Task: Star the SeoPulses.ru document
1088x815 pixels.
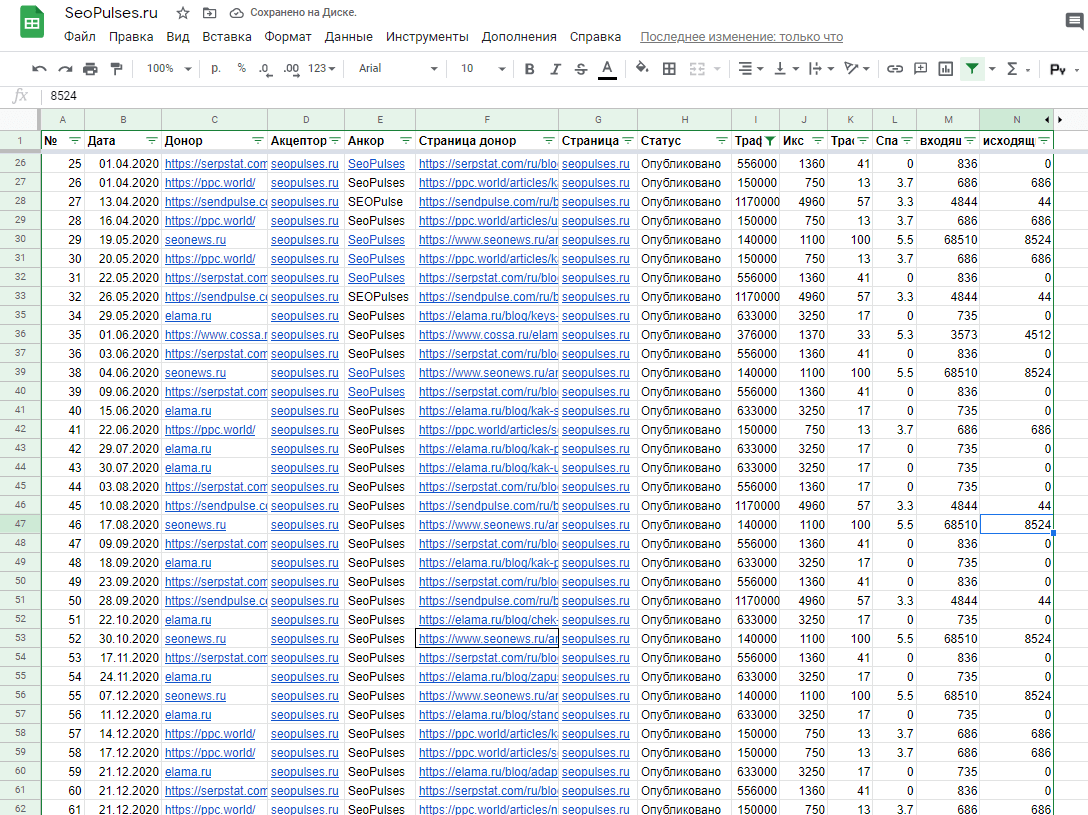Action: [x=182, y=13]
